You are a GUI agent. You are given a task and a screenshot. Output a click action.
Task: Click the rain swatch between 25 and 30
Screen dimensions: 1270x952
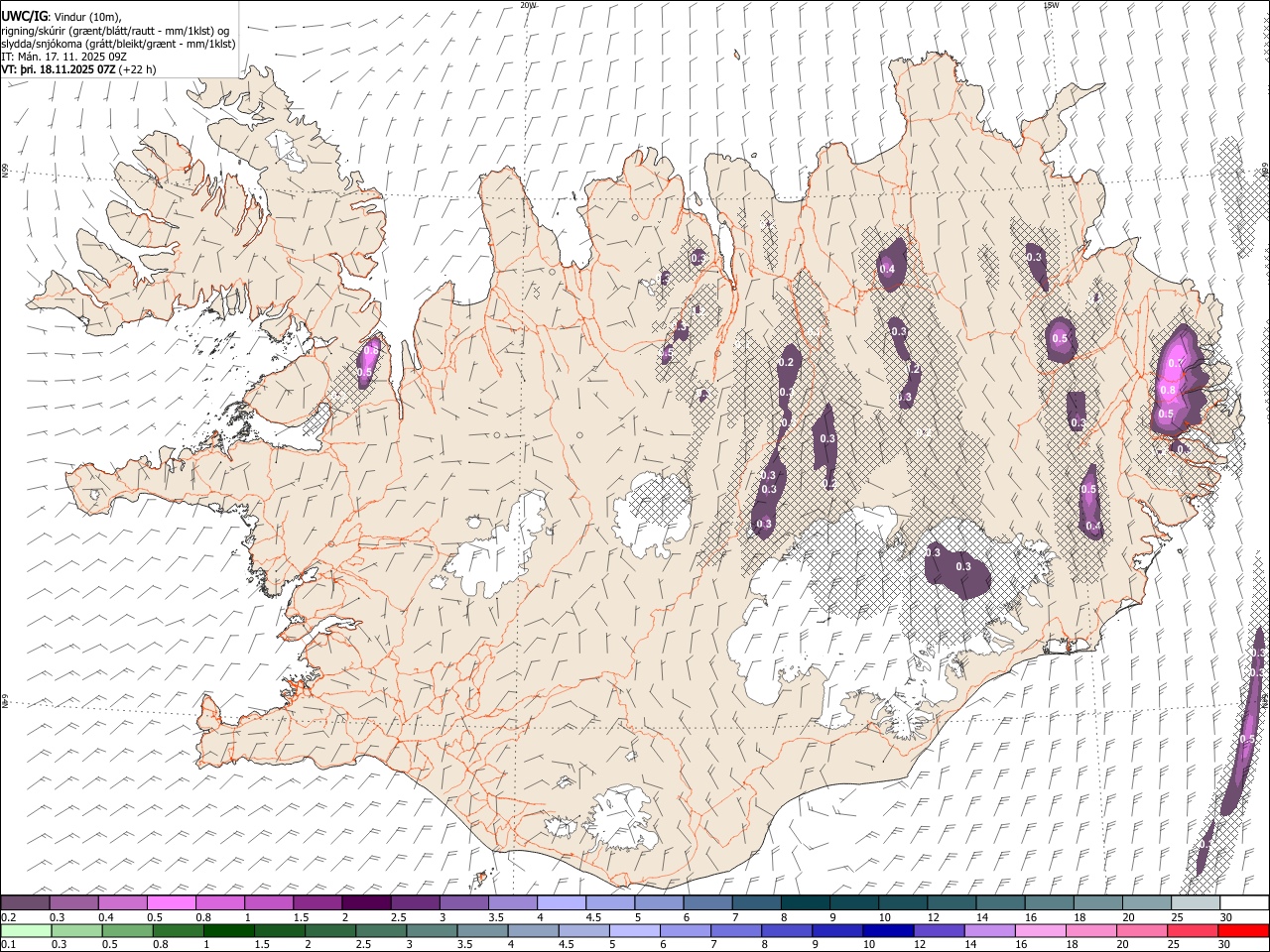coord(1192,930)
